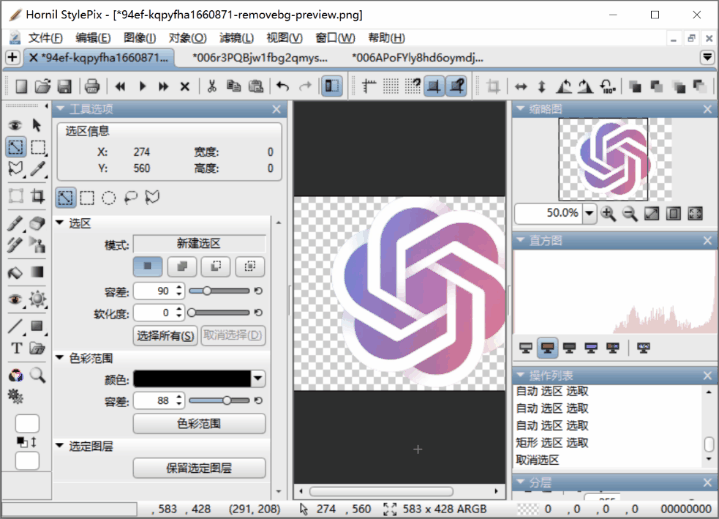Toggle the rulers display in the toolbar
The image size is (719, 519).
tap(369, 86)
